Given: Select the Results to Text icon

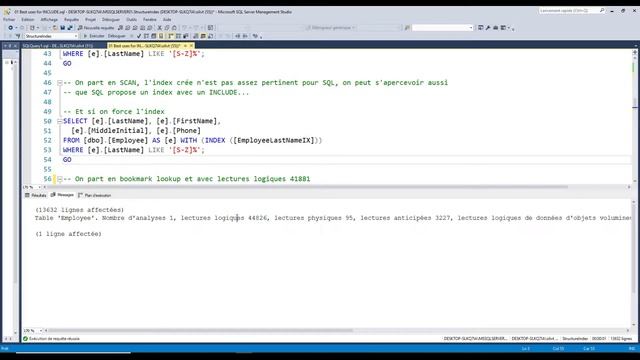Looking at the screenshot, I should pyautogui.click(x=196, y=36).
